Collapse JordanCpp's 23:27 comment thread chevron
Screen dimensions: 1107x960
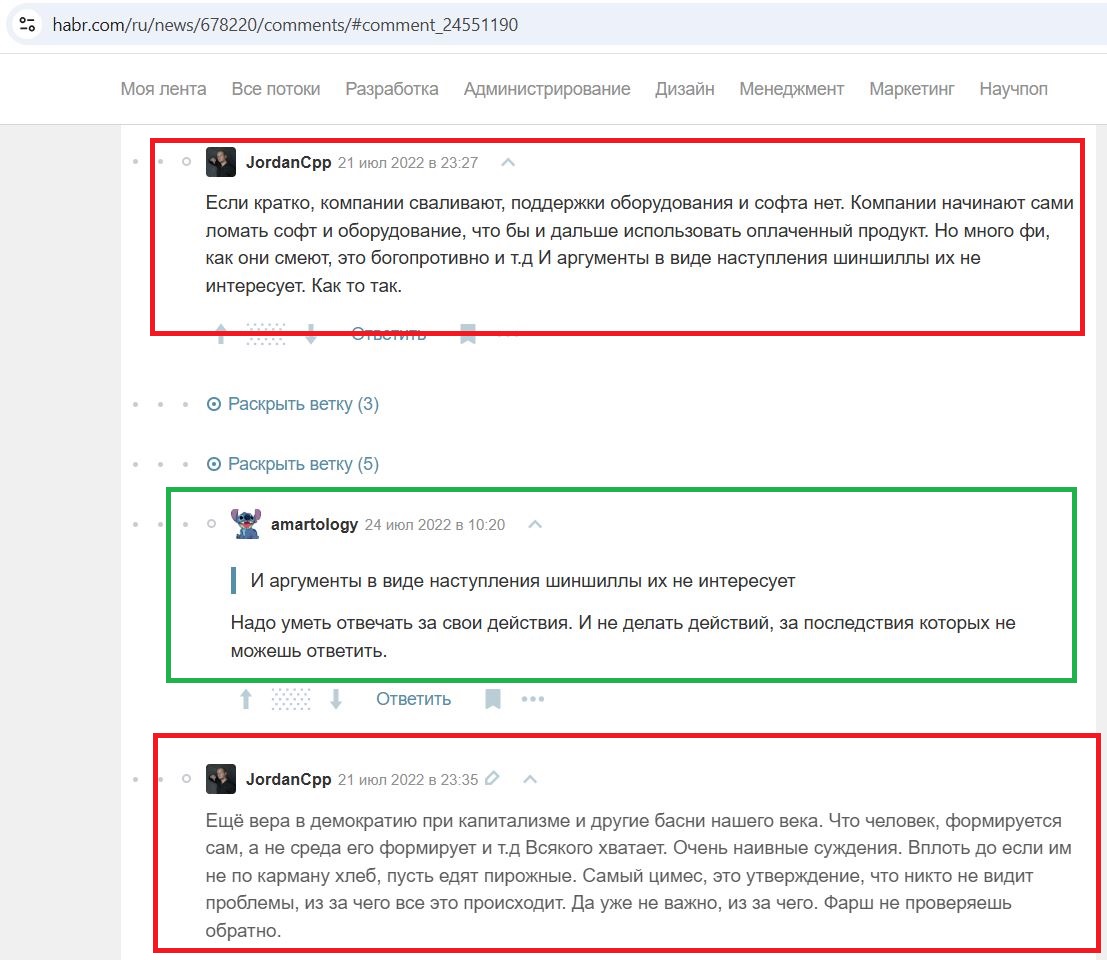click(x=508, y=162)
